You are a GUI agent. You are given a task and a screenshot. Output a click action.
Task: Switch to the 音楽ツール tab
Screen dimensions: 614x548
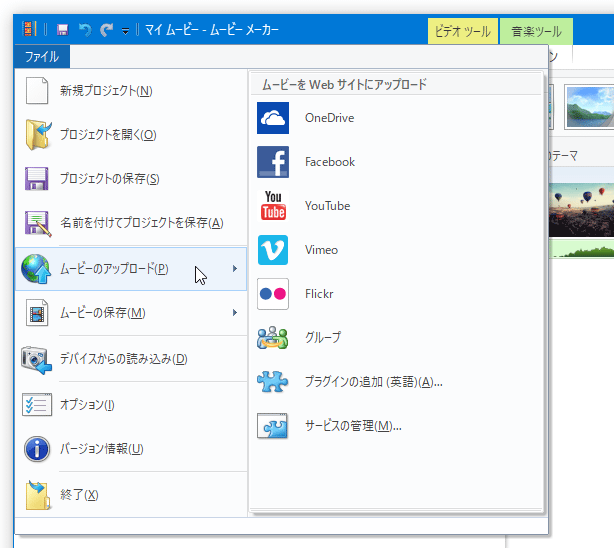536,31
